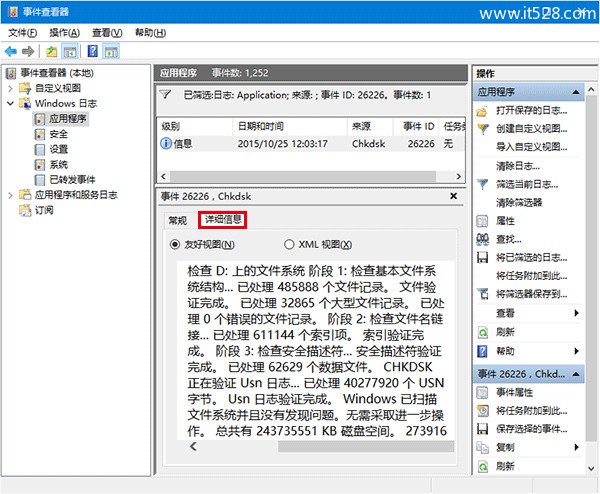Image resolution: width=600 pixels, height=494 pixels.
Task: Select the 系统 log
Action: (58, 165)
